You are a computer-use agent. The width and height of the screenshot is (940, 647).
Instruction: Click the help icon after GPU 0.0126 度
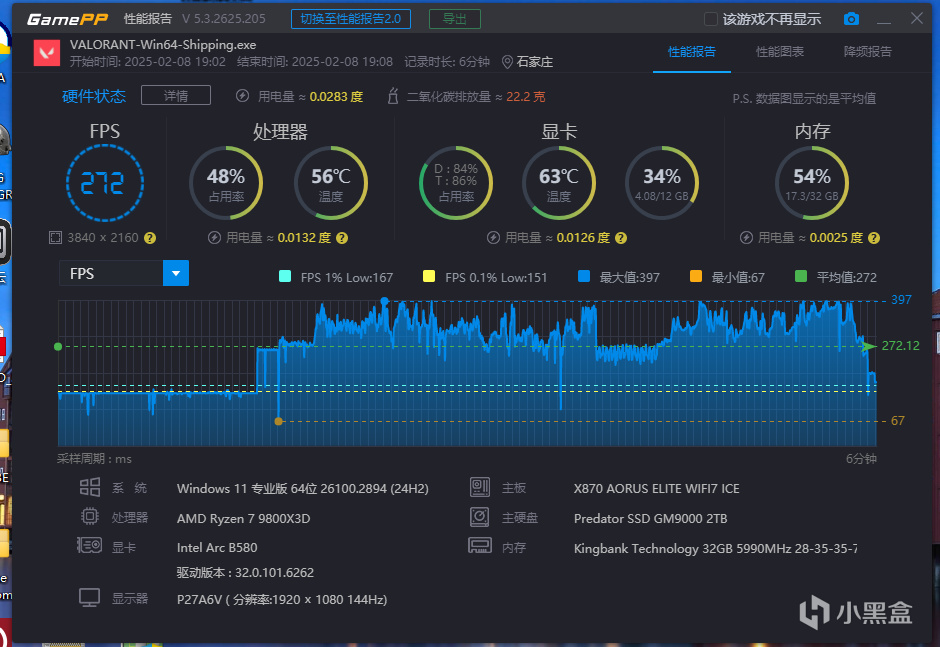[621, 238]
